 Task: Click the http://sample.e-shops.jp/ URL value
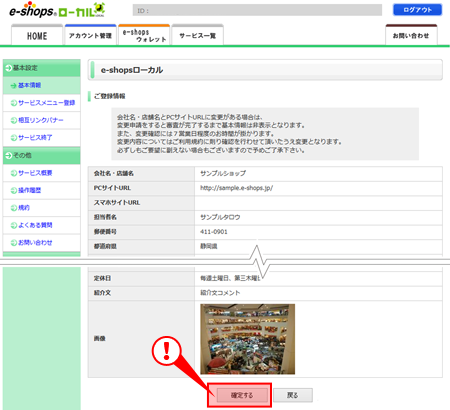click(236, 188)
